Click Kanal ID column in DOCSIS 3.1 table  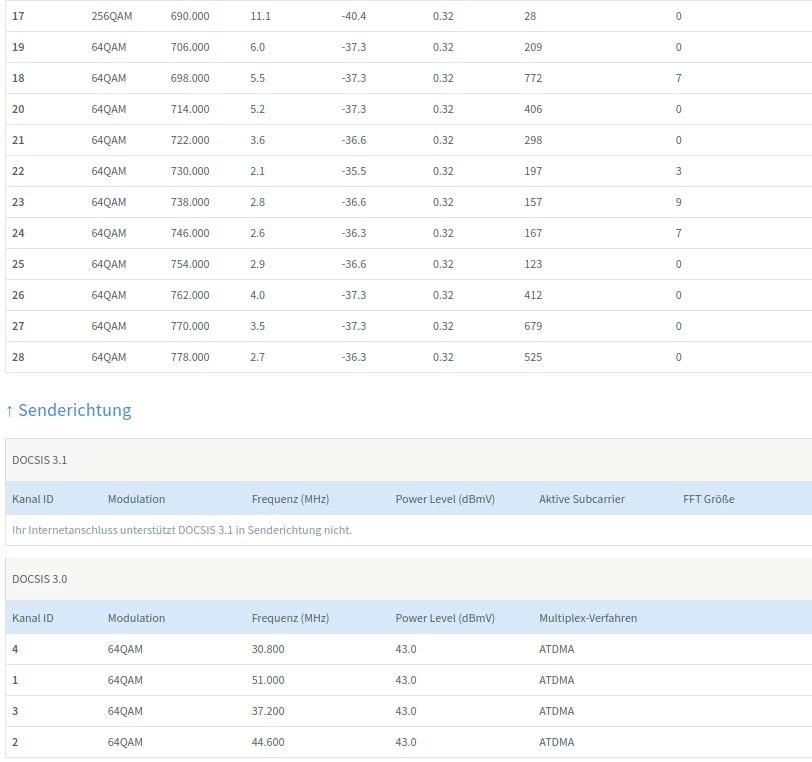click(x=33, y=499)
